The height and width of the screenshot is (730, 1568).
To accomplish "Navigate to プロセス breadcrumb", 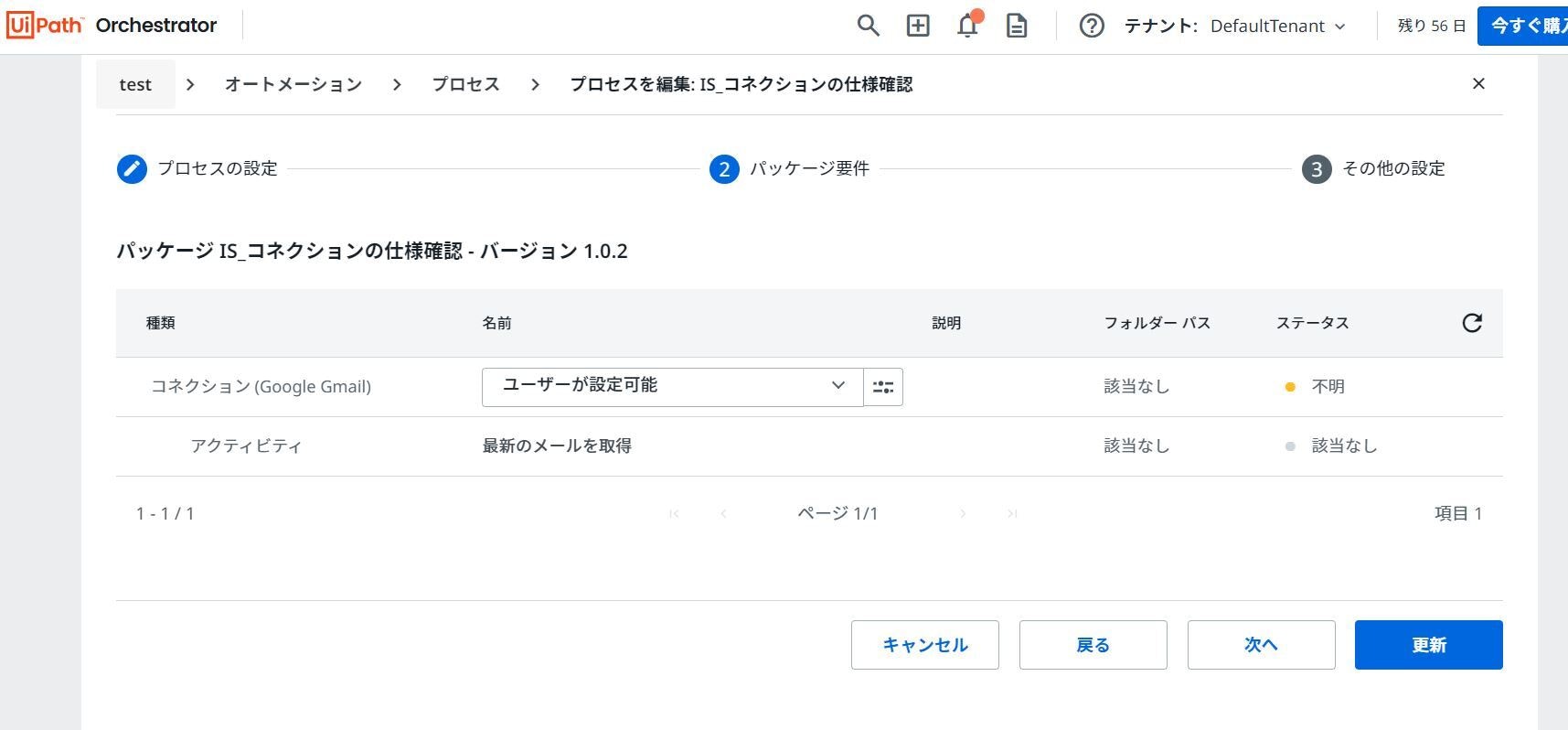I will click(x=465, y=84).
